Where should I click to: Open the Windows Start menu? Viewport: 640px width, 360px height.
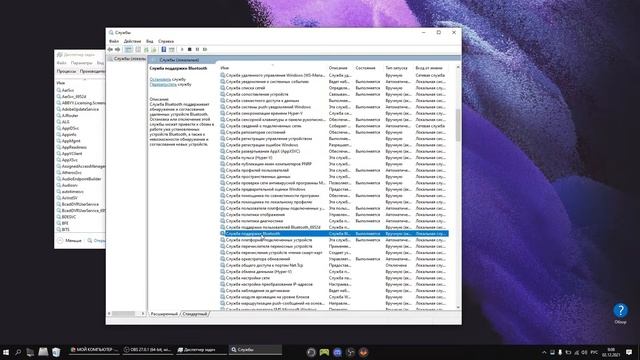click(x=6, y=352)
